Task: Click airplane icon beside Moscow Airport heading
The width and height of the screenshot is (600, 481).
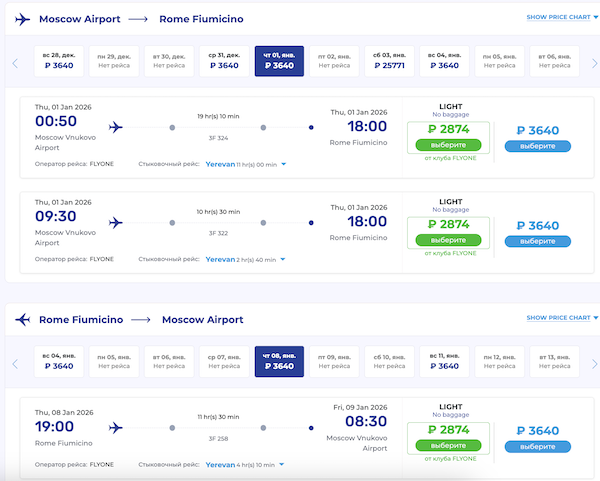Action: click(21, 17)
